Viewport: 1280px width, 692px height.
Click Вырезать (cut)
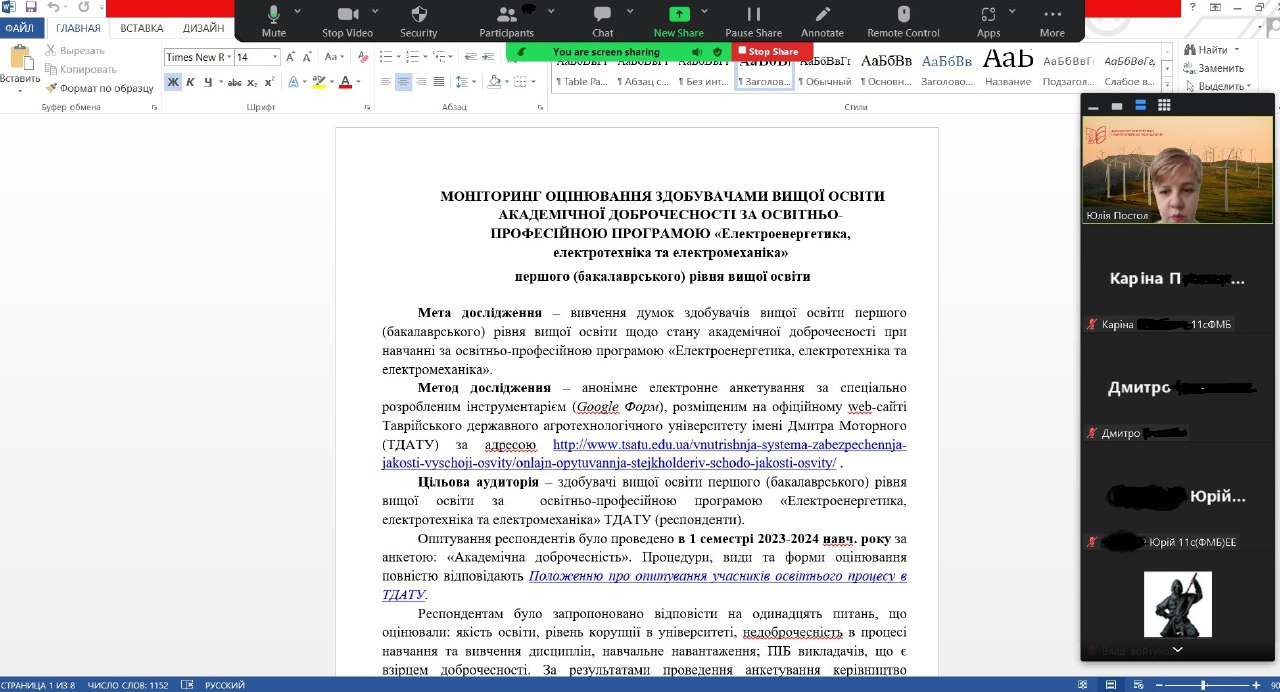click(x=75, y=50)
